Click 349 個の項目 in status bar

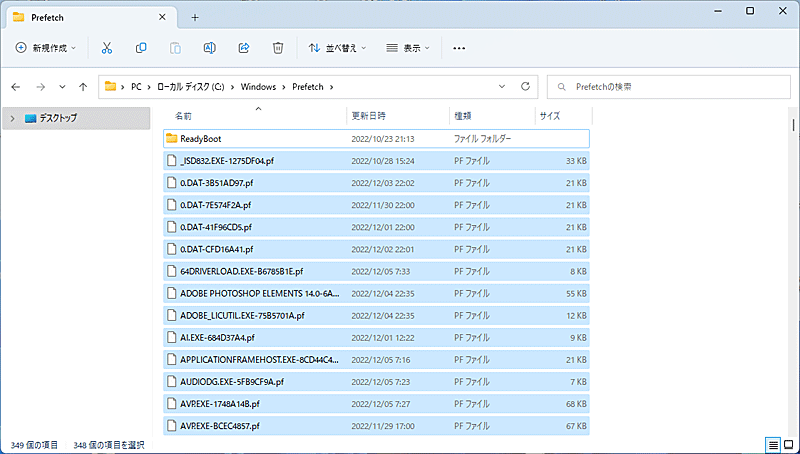coord(34,445)
